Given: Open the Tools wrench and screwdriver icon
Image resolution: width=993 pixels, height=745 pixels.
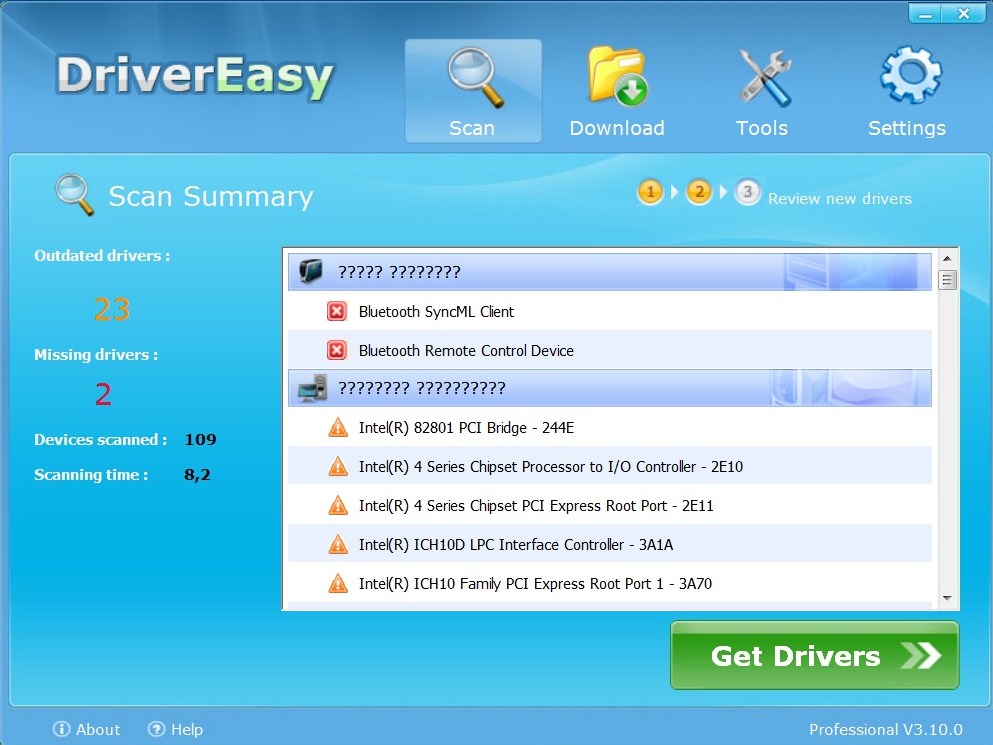Looking at the screenshot, I should [x=765, y=77].
